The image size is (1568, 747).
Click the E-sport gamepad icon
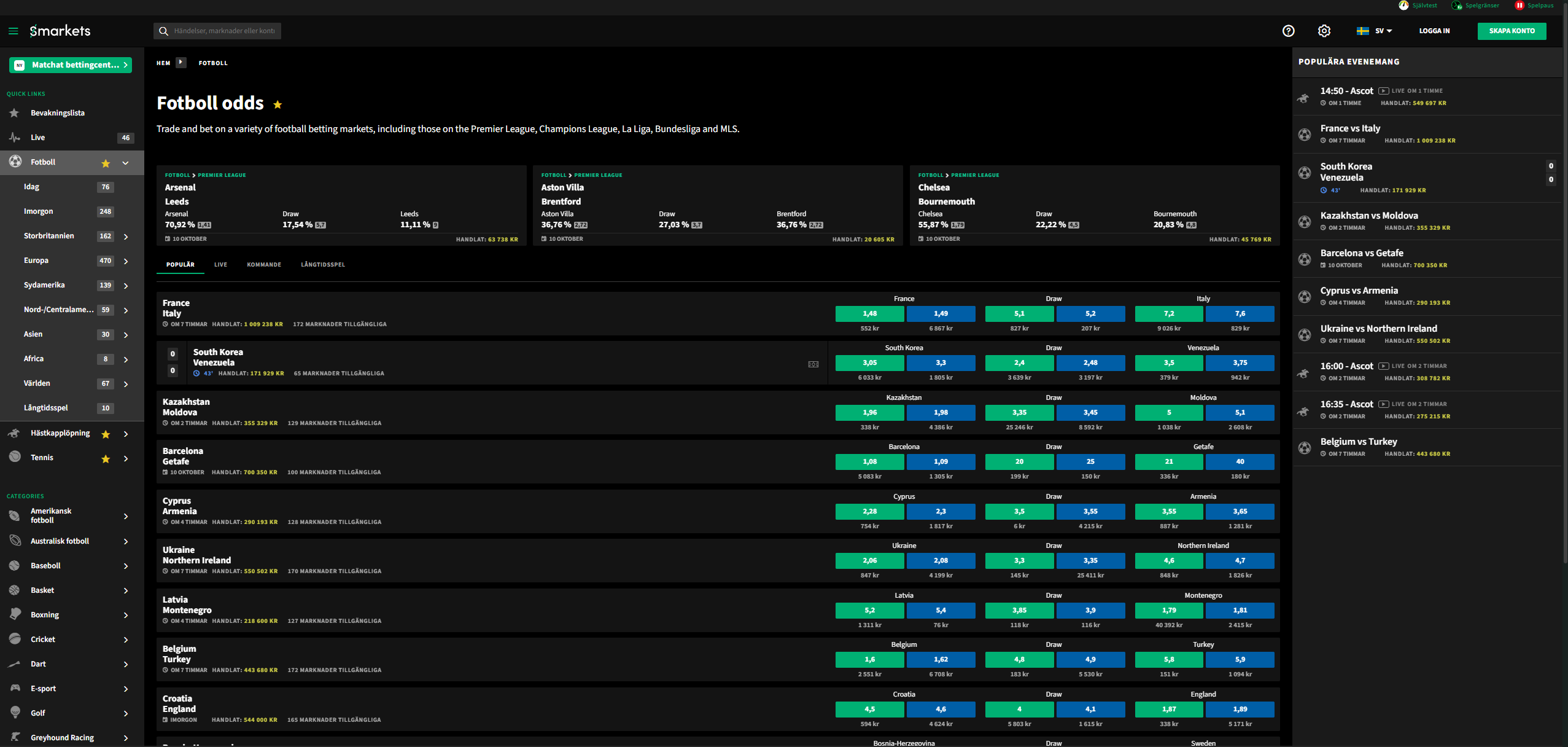point(15,688)
